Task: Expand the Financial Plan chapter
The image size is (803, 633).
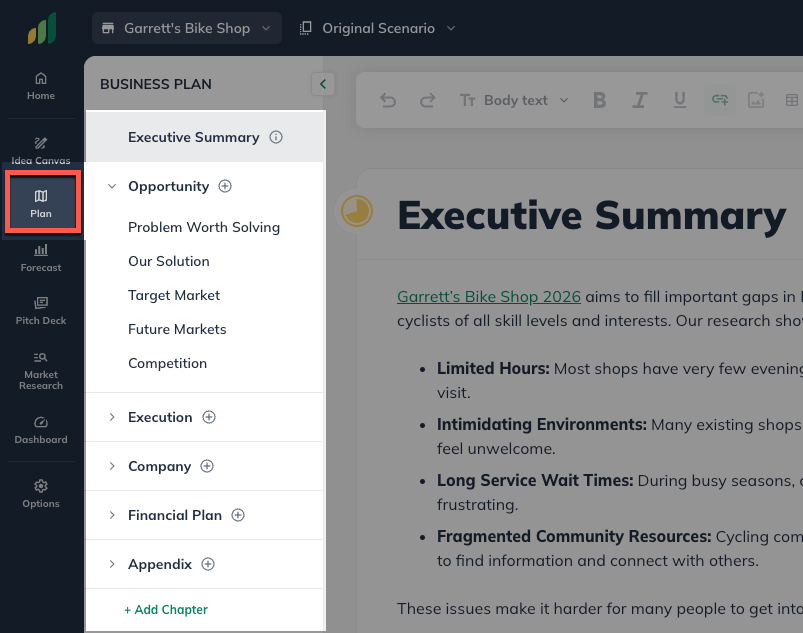Action: pyautogui.click(x=112, y=515)
